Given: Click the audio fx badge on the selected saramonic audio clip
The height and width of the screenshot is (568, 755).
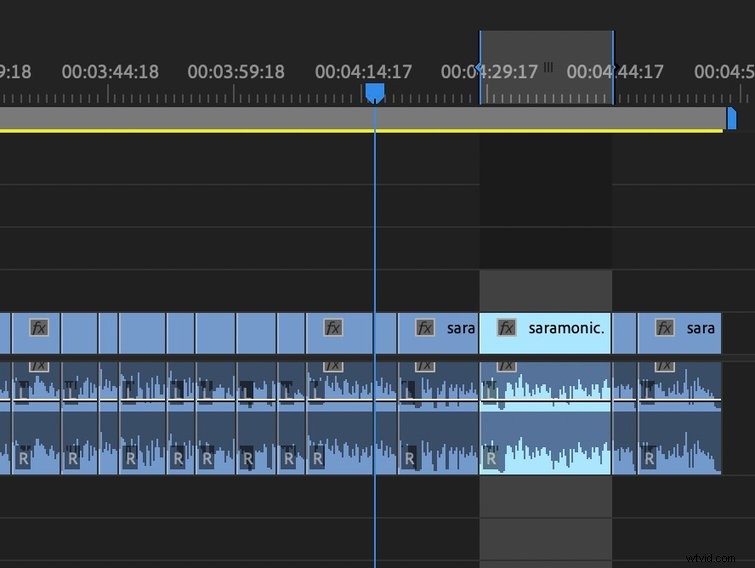Looking at the screenshot, I should 506,366.
